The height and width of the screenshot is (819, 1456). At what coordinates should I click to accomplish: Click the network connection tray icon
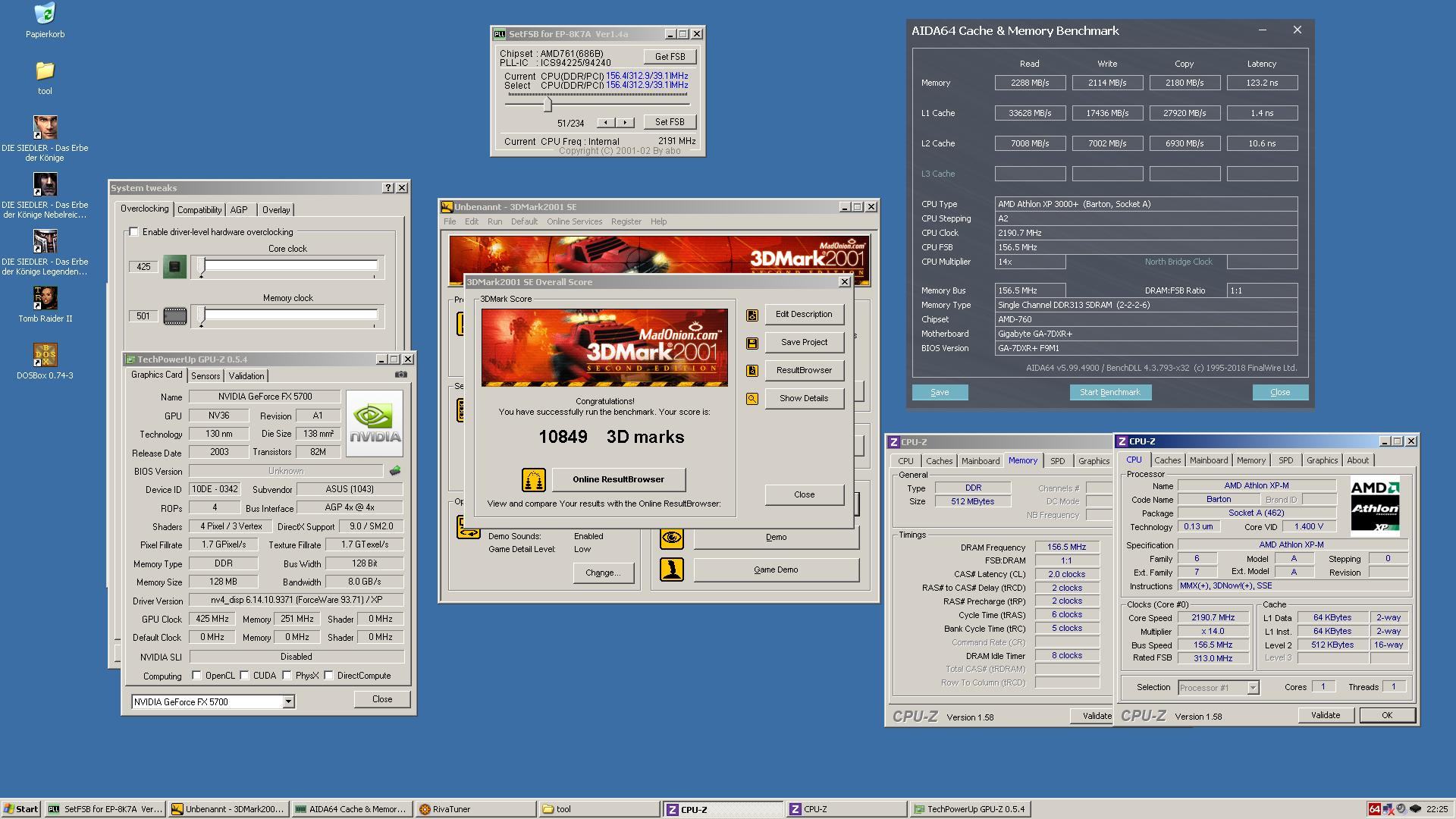click(1388, 809)
